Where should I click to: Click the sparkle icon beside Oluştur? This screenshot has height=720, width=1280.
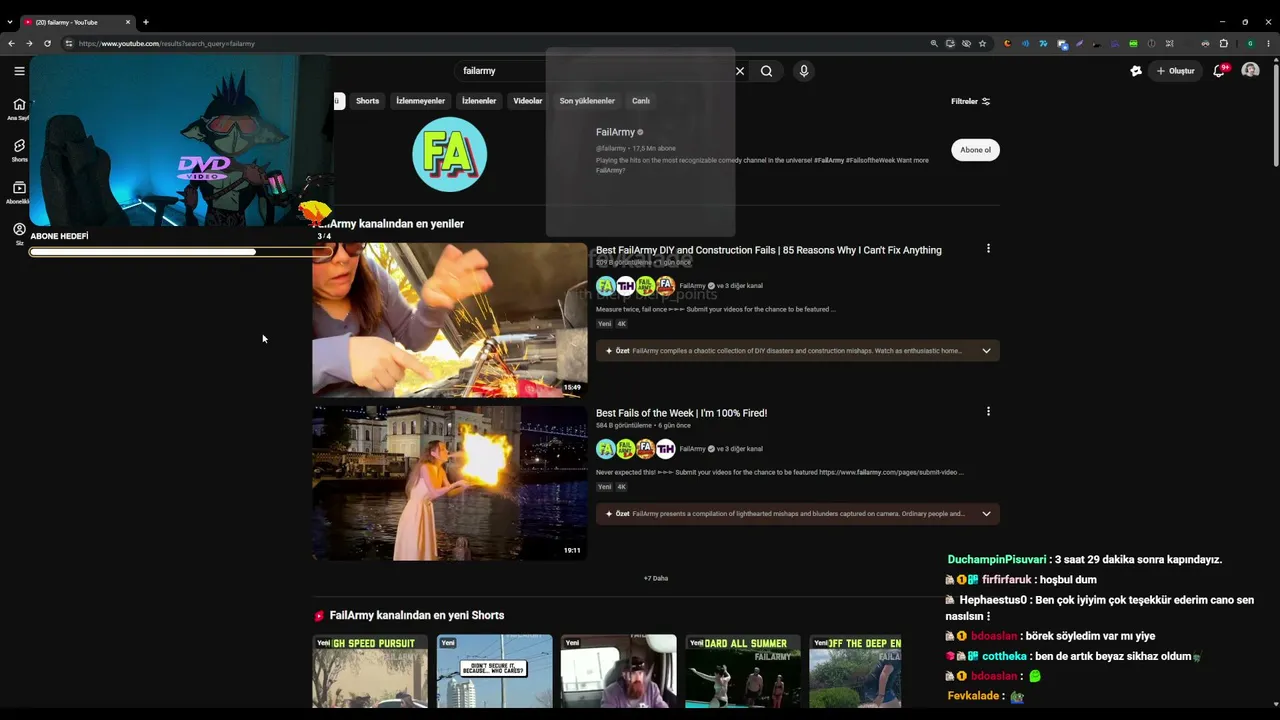point(1136,71)
